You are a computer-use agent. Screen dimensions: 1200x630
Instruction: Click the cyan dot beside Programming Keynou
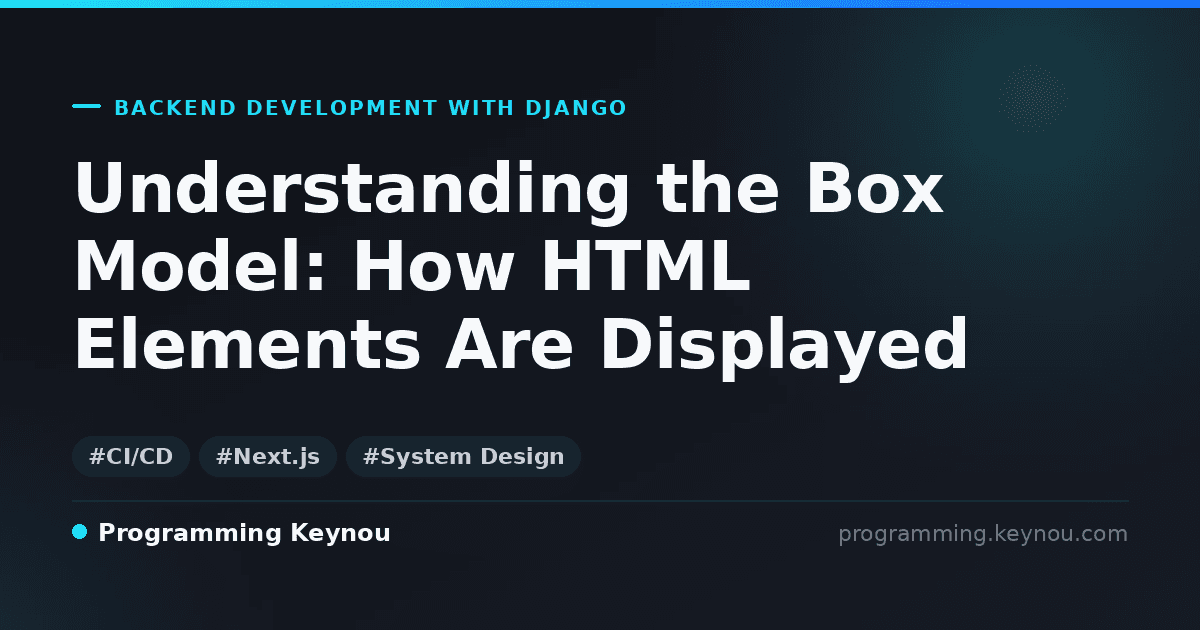[x=80, y=532]
